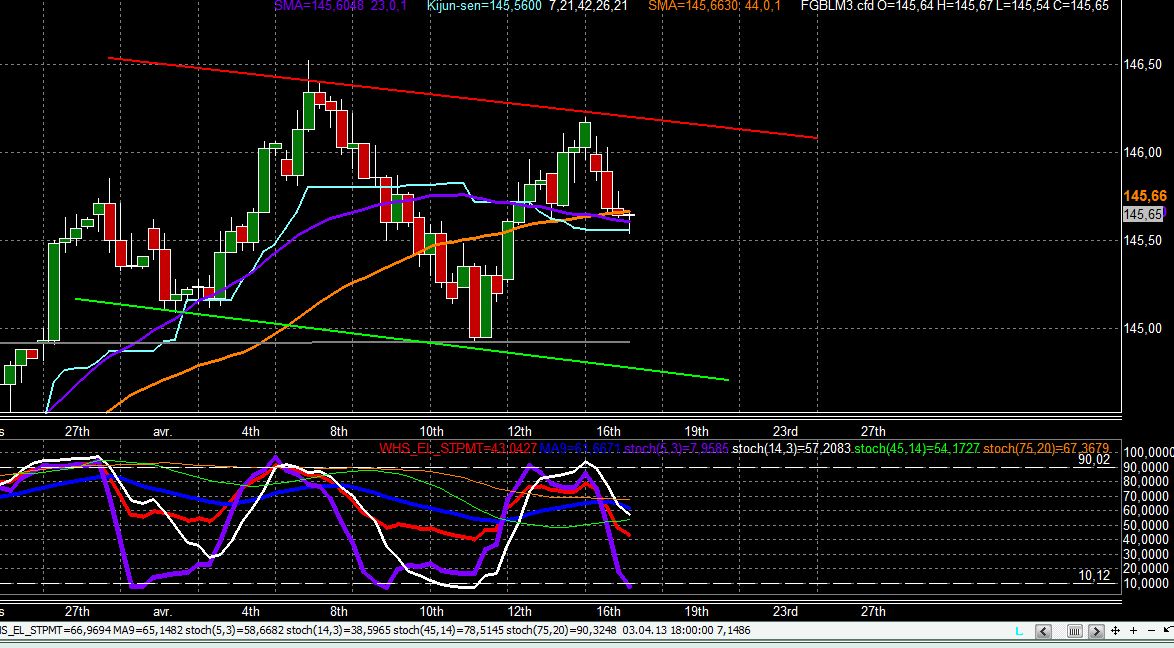Click the 146,50 price axis label
1174x648 pixels.
tap(1143, 65)
